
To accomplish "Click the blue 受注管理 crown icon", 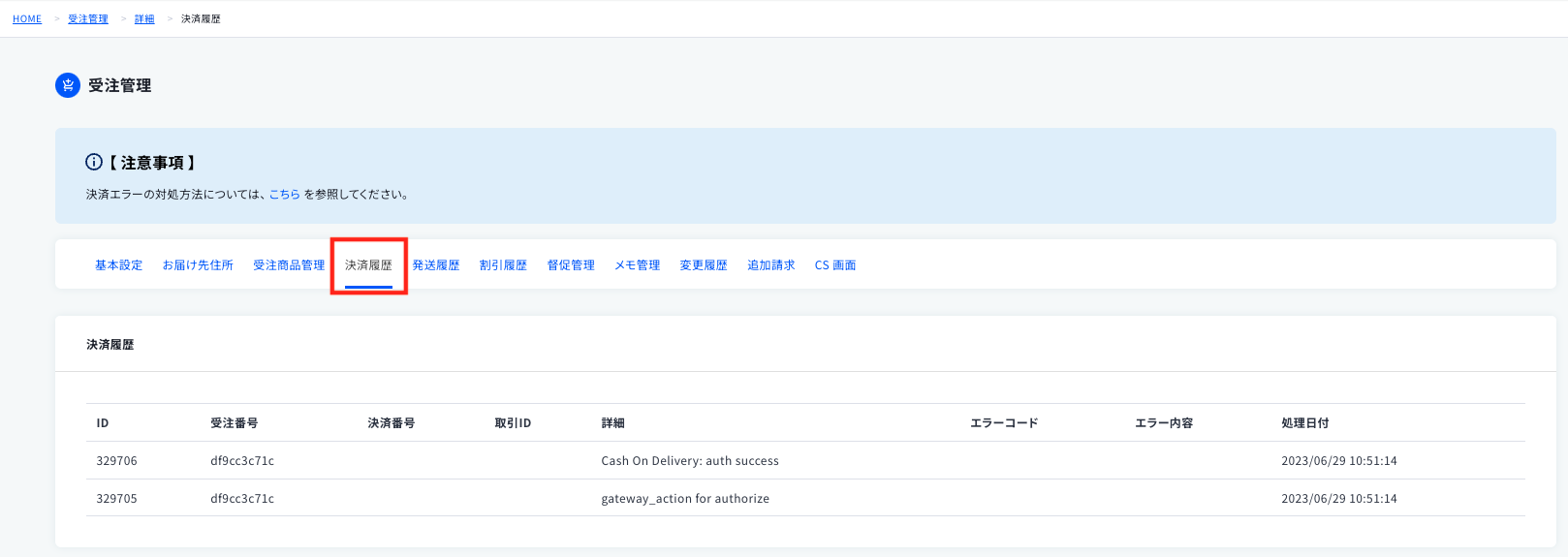I will click(x=68, y=85).
